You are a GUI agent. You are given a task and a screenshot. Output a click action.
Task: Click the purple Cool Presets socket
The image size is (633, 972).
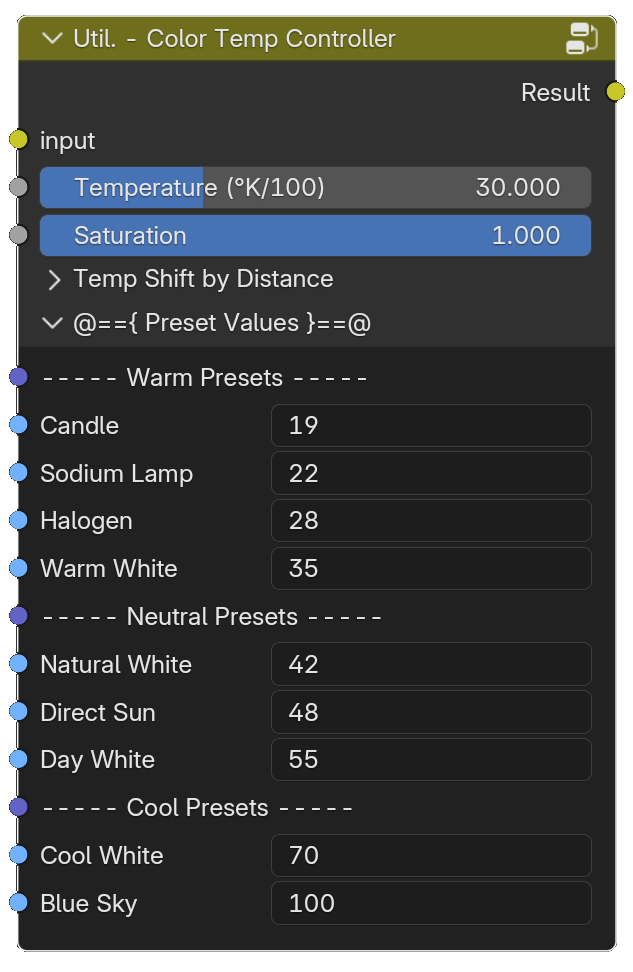[19, 807]
